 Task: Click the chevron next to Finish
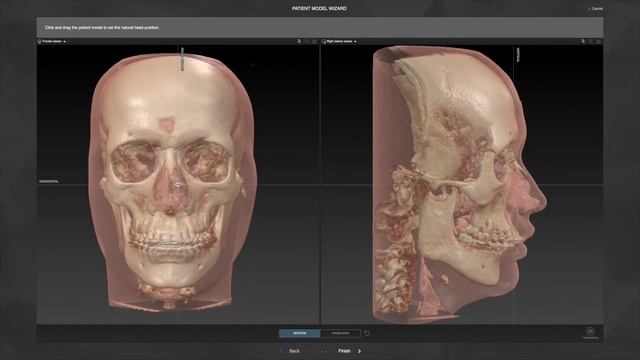click(x=359, y=351)
